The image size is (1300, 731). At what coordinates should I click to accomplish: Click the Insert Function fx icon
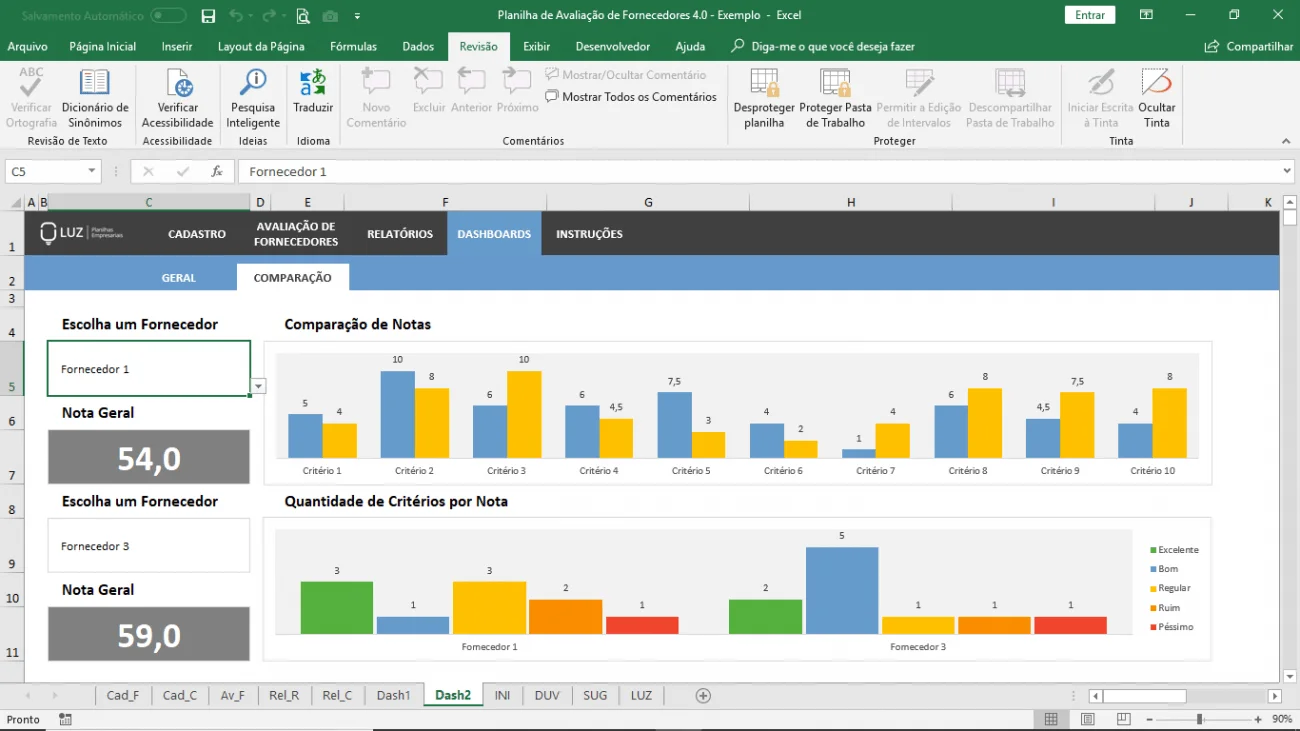click(x=216, y=172)
